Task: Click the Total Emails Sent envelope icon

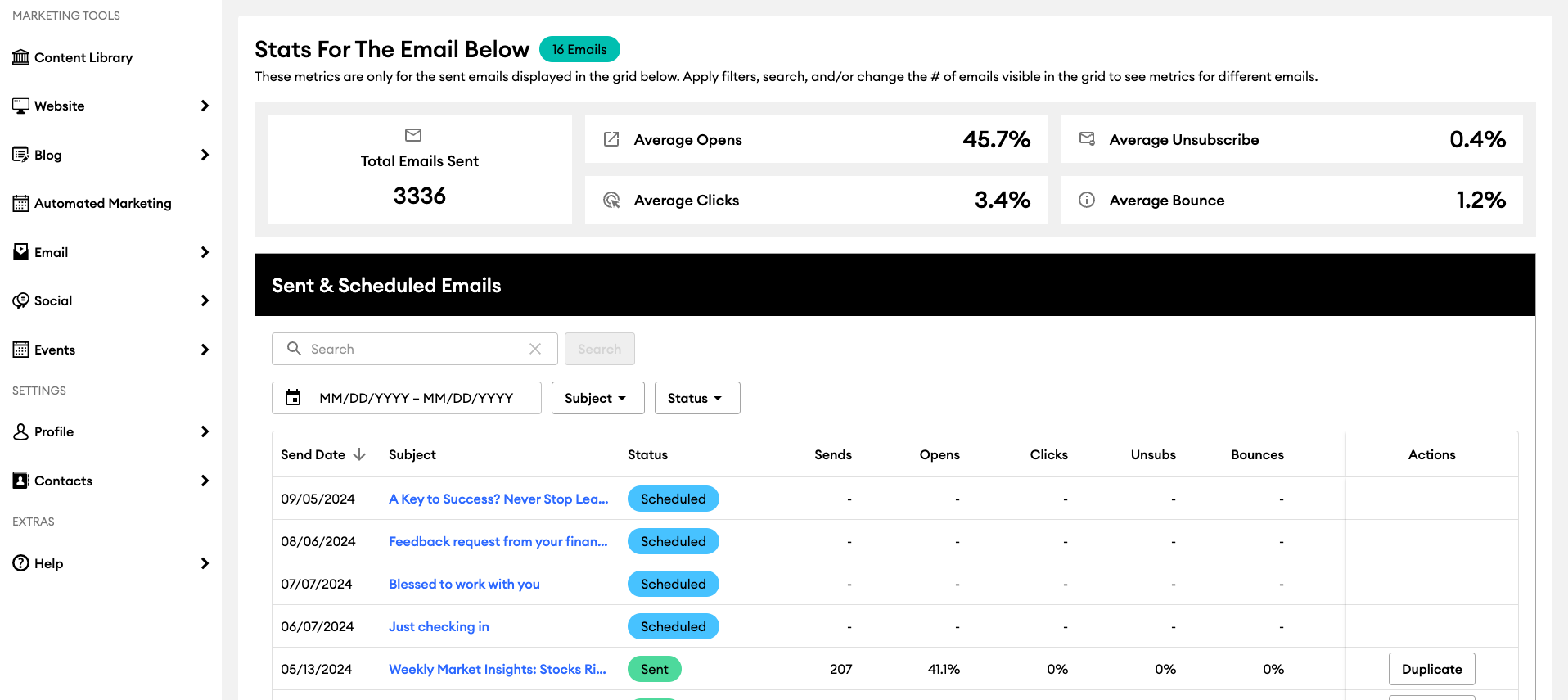Action: [x=413, y=135]
